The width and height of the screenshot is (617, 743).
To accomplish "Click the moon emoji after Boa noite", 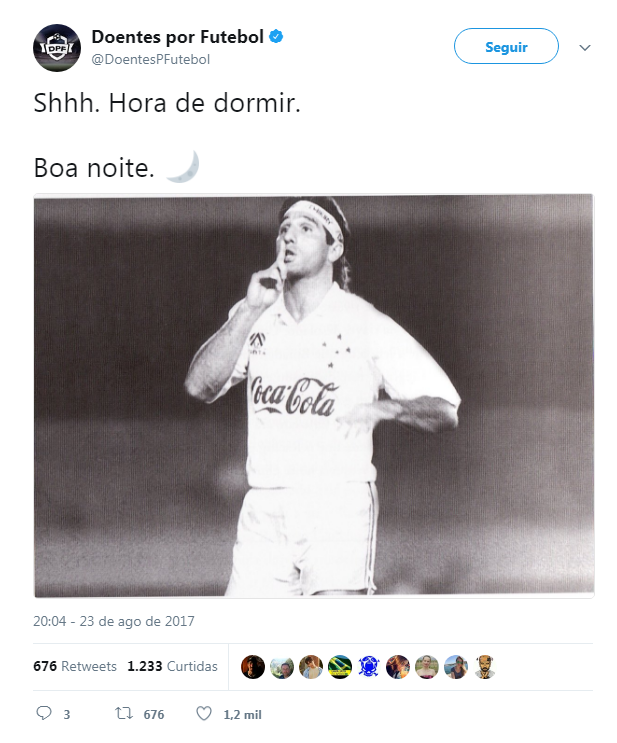I will pos(182,166).
